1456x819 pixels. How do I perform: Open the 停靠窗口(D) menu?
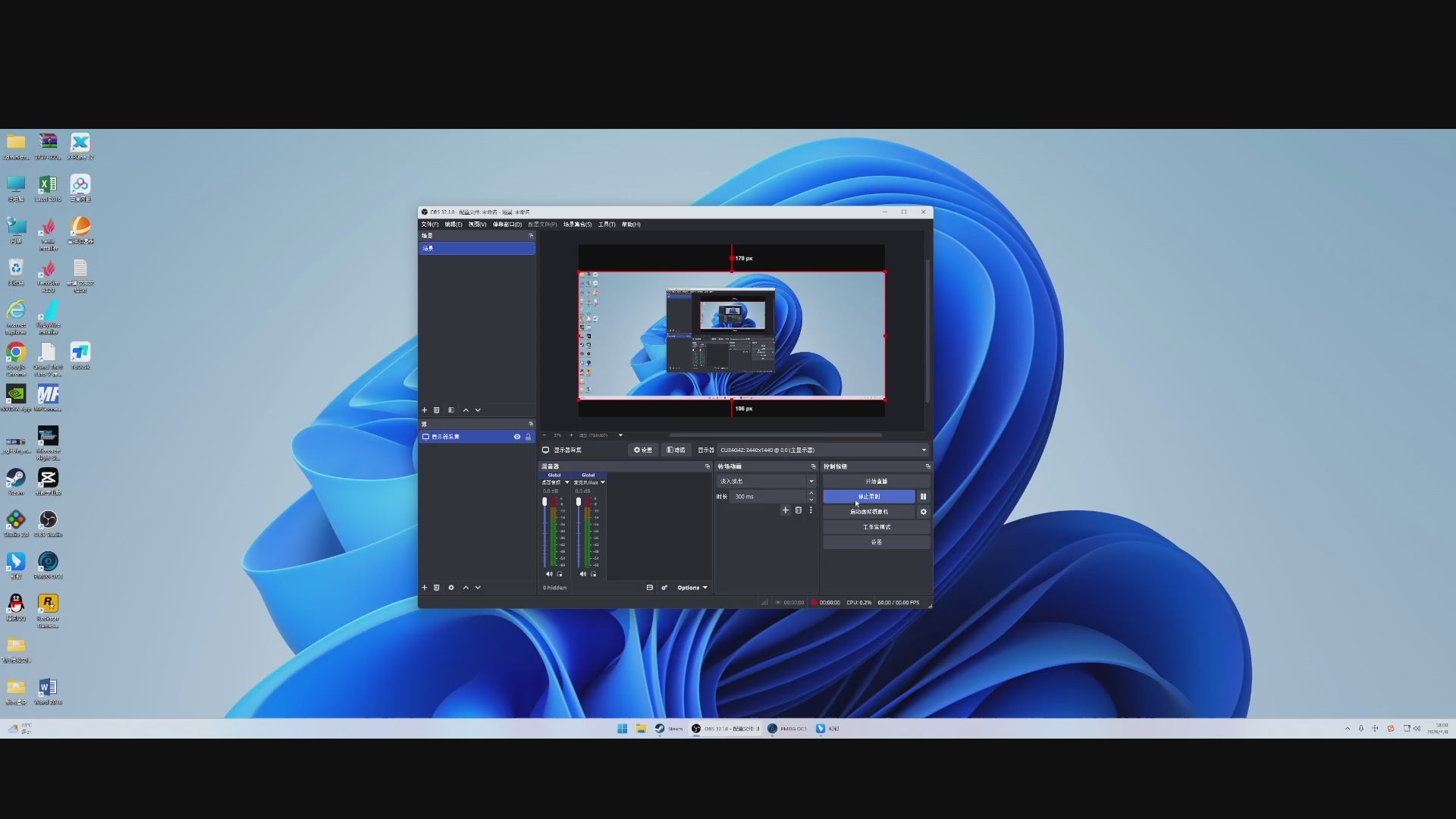507,224
